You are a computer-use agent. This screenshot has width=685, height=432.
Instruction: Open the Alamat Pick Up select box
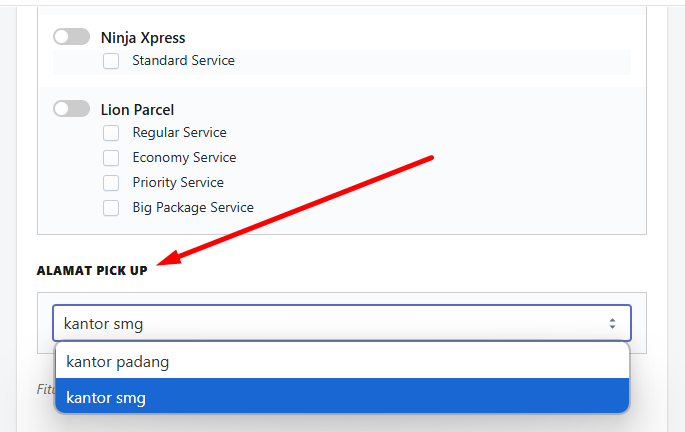click(x=342, y=323)
